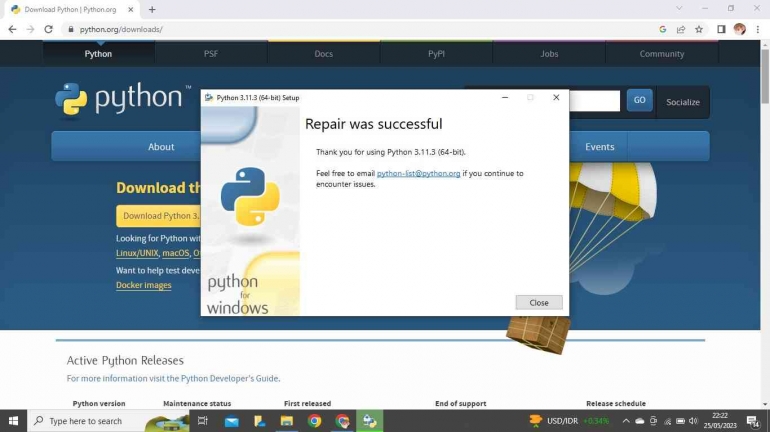Click the site search input field
The width and height of the screenshot is (770, 432).
[x=594, y=101]
